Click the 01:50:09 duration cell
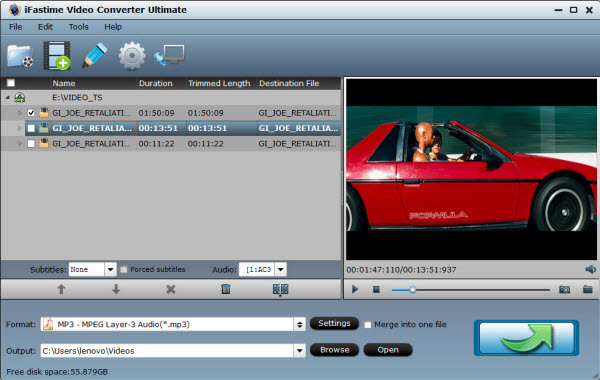 coord(156,113)
